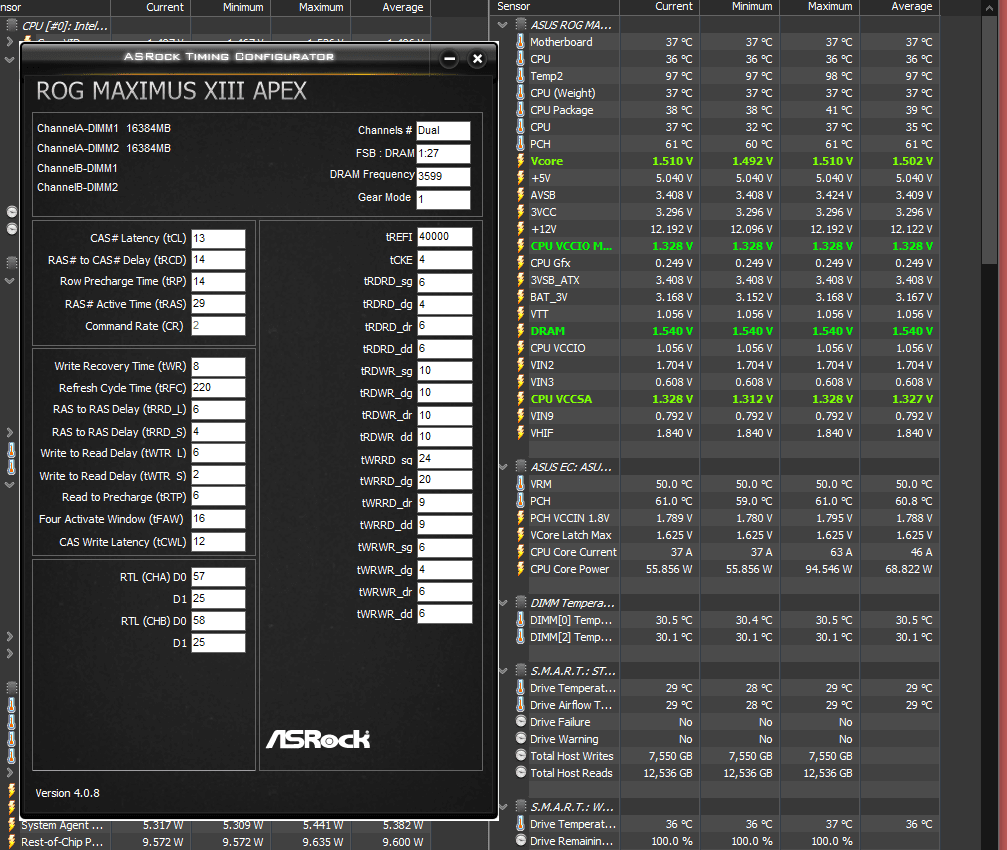Click the RAS# Active Time (tRAS) field

218,304
